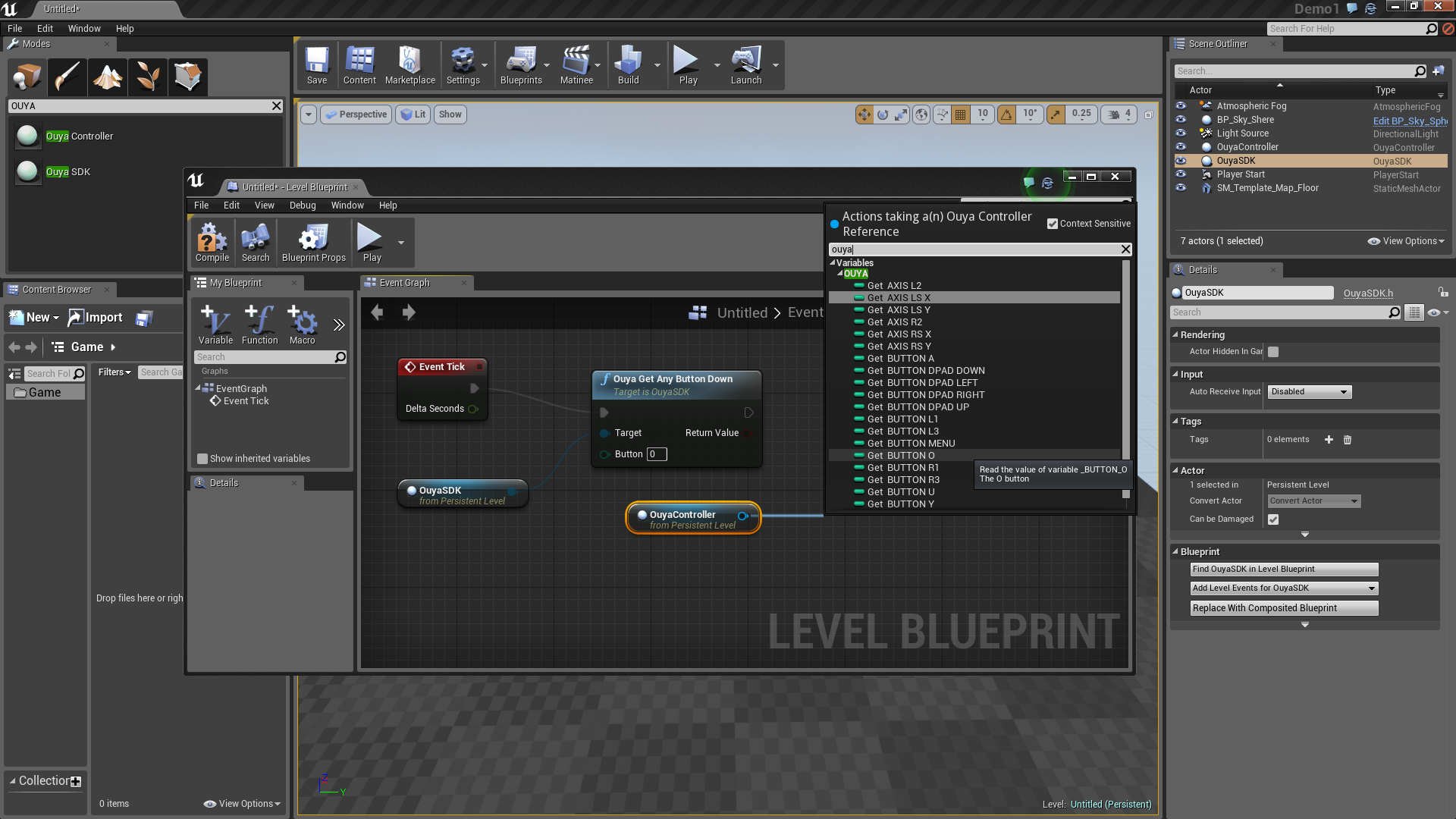Screen dimensions: 1456x819
Task: Open the OuyaSDK.h header link
Action: [x=1368, y=293]
